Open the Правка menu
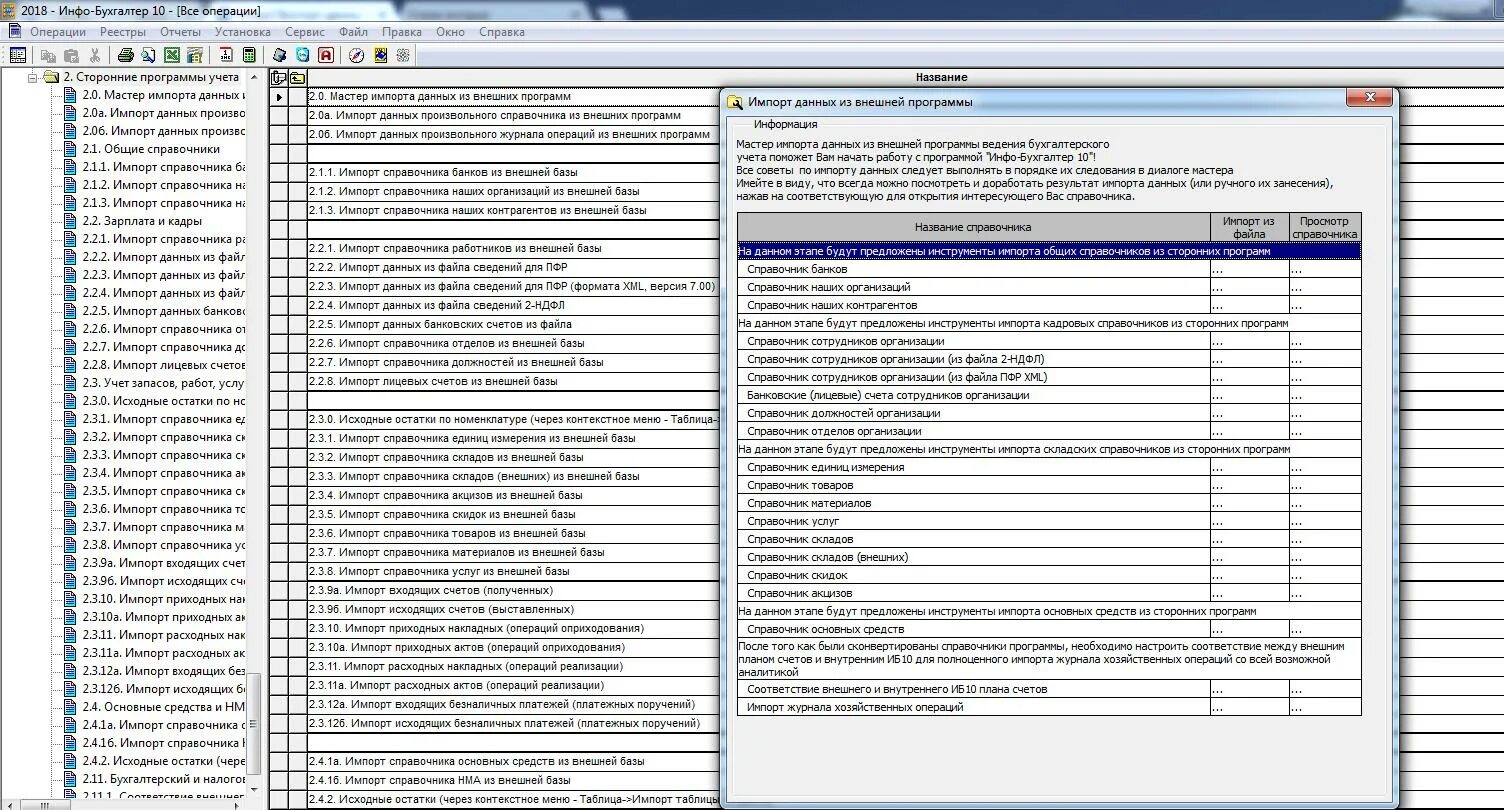 coord(402,32)
